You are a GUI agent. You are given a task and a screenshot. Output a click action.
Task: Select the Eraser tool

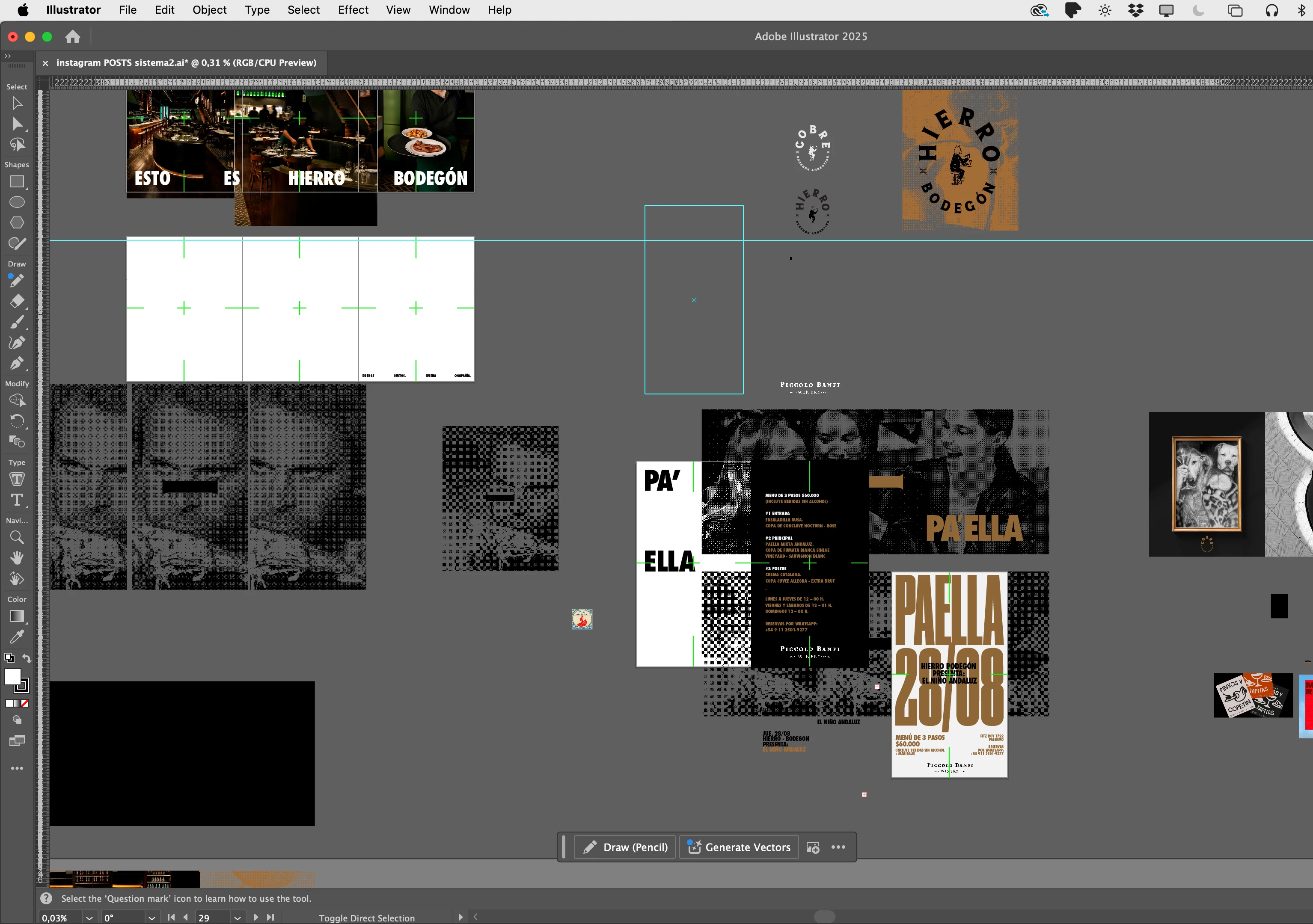click(17, 301)
